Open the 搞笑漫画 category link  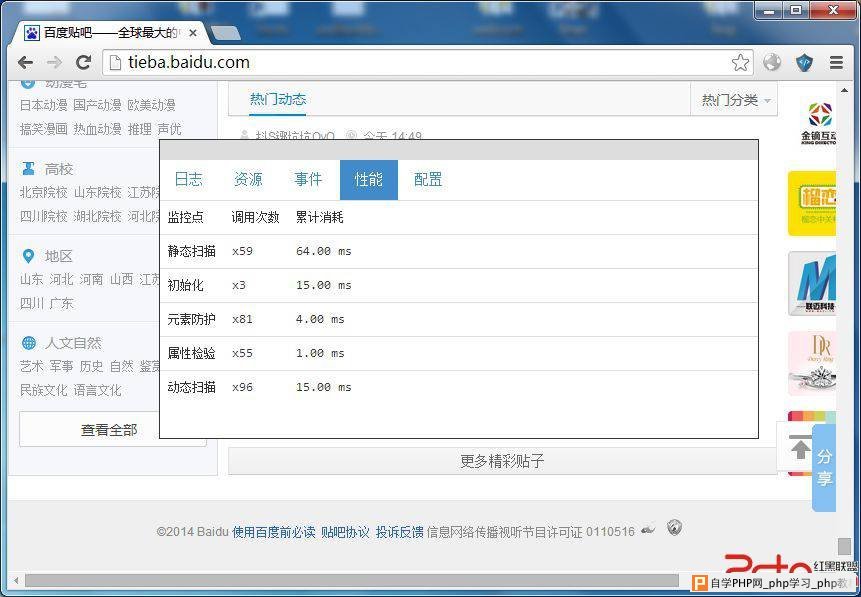click(44, 129)
